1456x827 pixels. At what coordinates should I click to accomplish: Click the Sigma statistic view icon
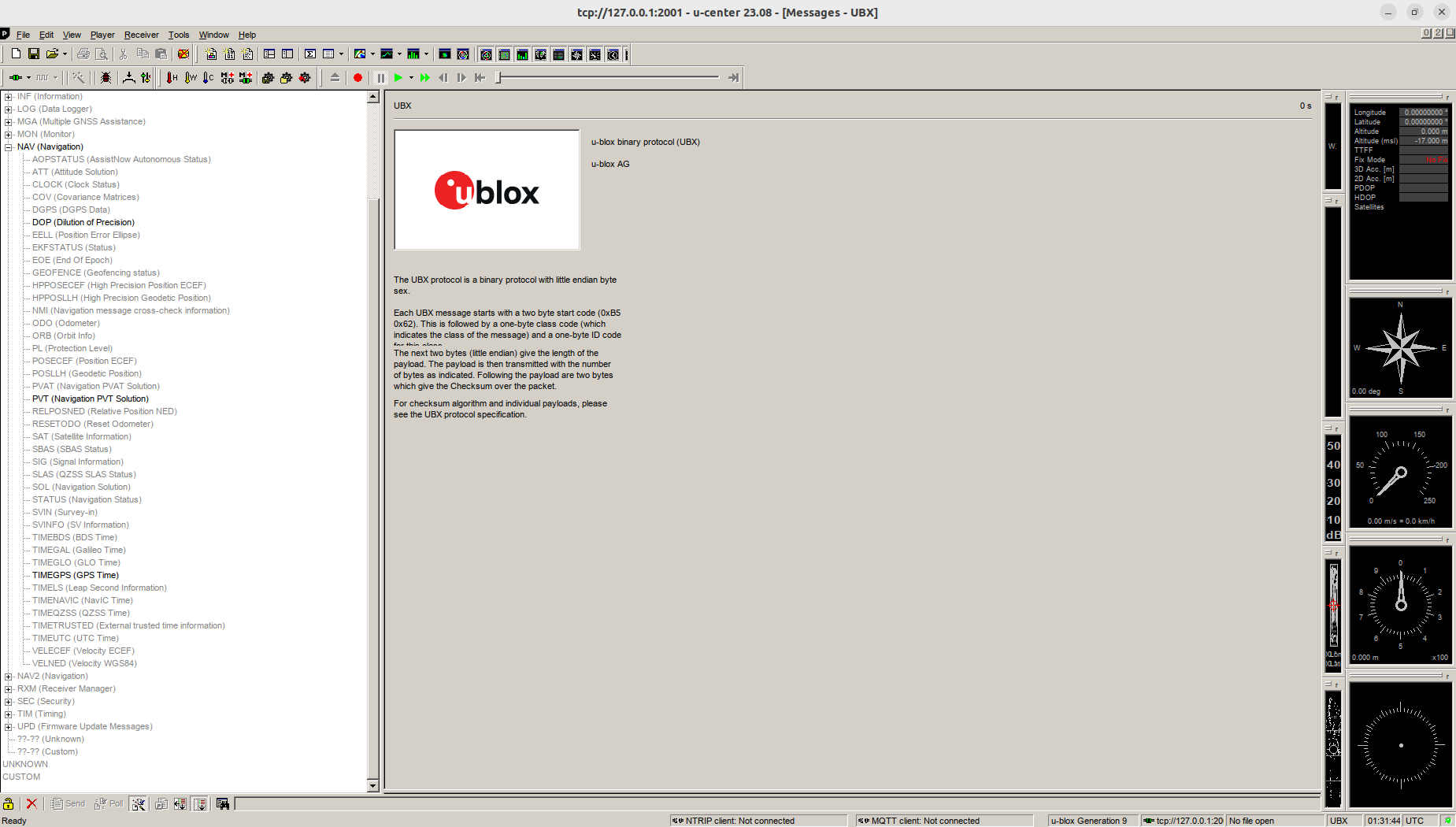tap(310, 54)
